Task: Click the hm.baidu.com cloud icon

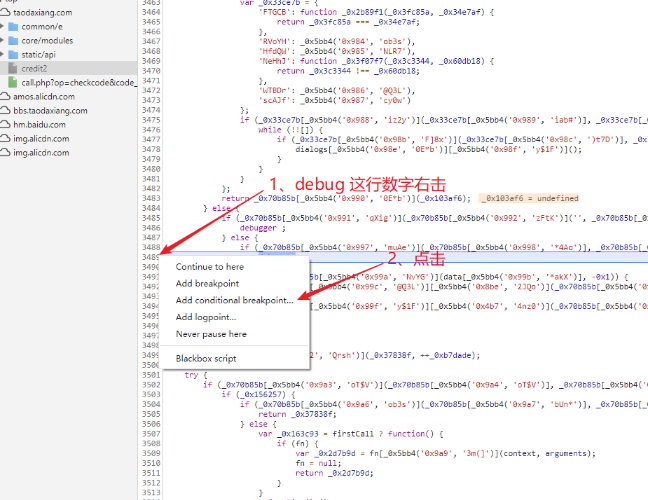Action: 5,125
